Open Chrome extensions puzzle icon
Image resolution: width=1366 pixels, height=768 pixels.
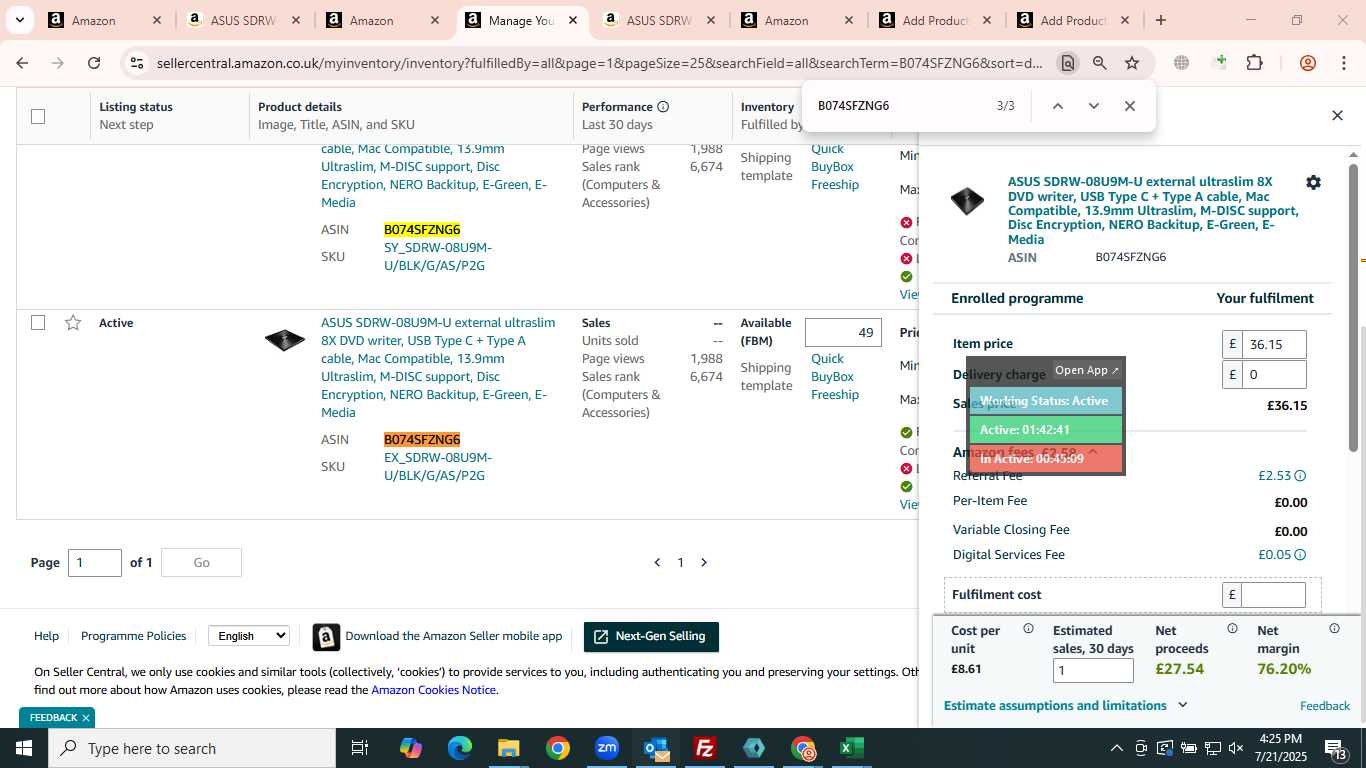(x=1254, y=63)
